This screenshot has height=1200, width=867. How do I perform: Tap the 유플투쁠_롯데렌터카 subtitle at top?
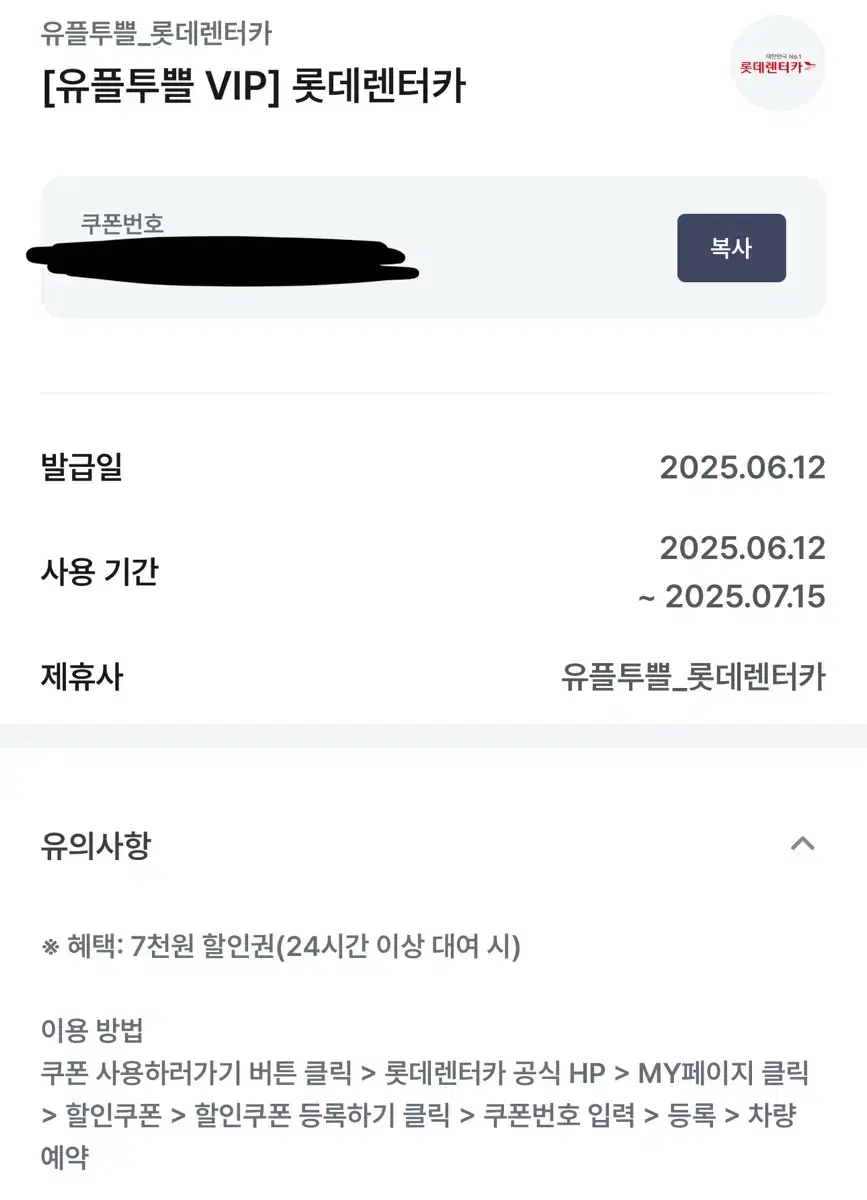click(156, 34)
